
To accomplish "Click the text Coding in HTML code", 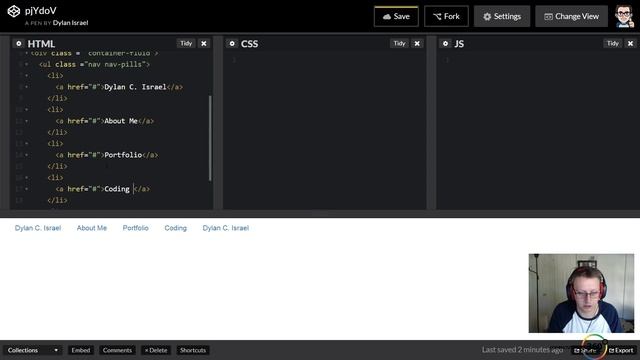I will pos(117,189).
